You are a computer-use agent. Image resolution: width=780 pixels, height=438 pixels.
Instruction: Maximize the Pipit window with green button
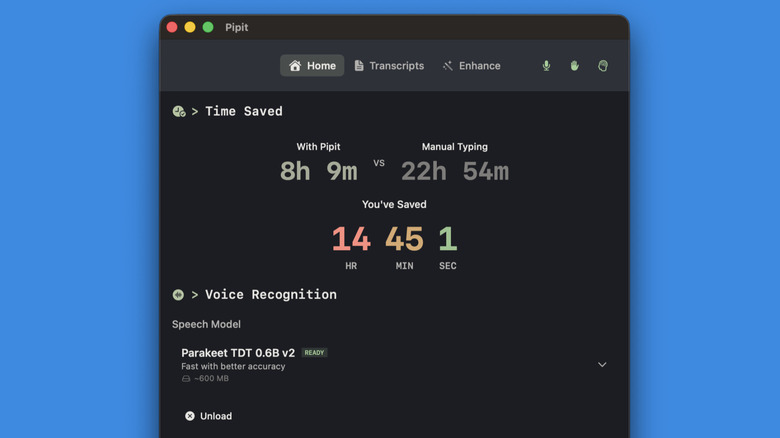point(208,27)
